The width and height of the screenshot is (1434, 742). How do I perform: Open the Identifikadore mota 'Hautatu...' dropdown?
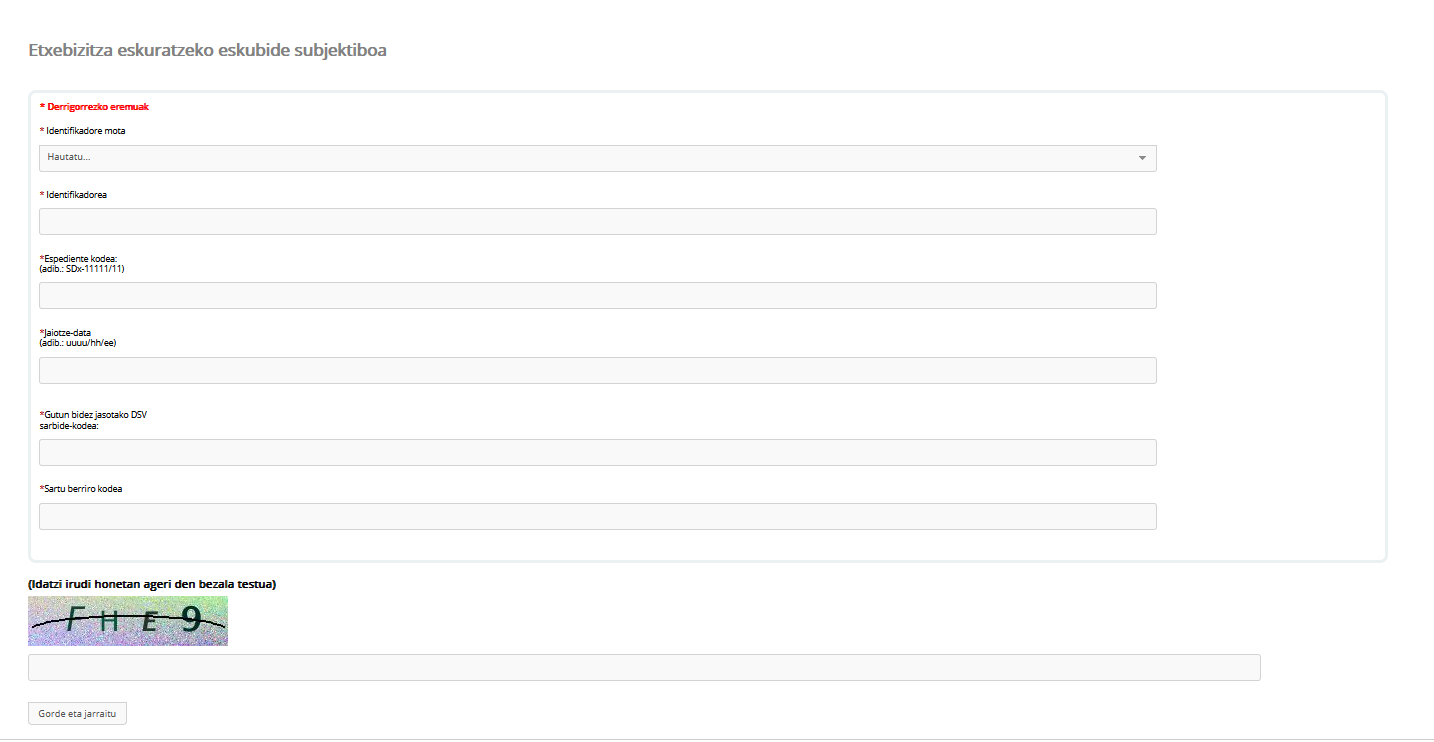coord(596,158)
